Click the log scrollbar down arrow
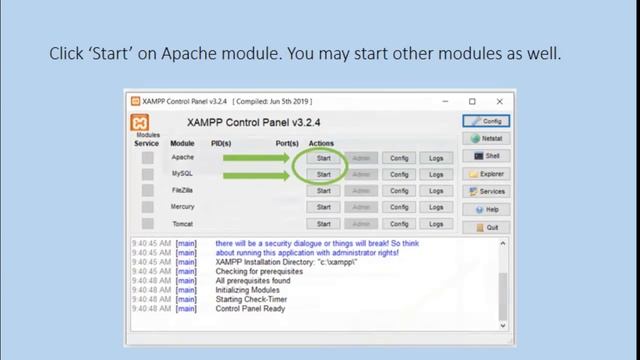The height and width of the screenshot is (360, 640). pyautogui.click(x=503, y=325)
